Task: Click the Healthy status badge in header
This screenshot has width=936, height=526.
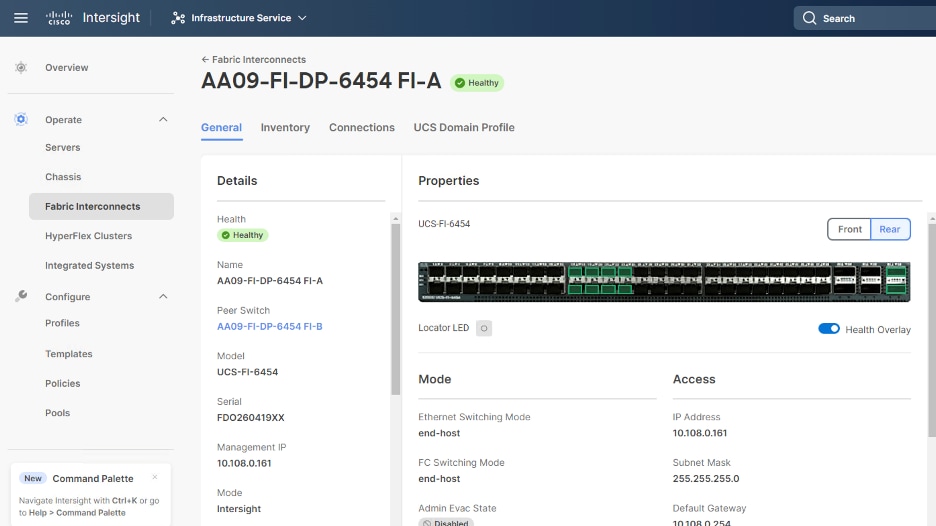Action: [477, 83]
